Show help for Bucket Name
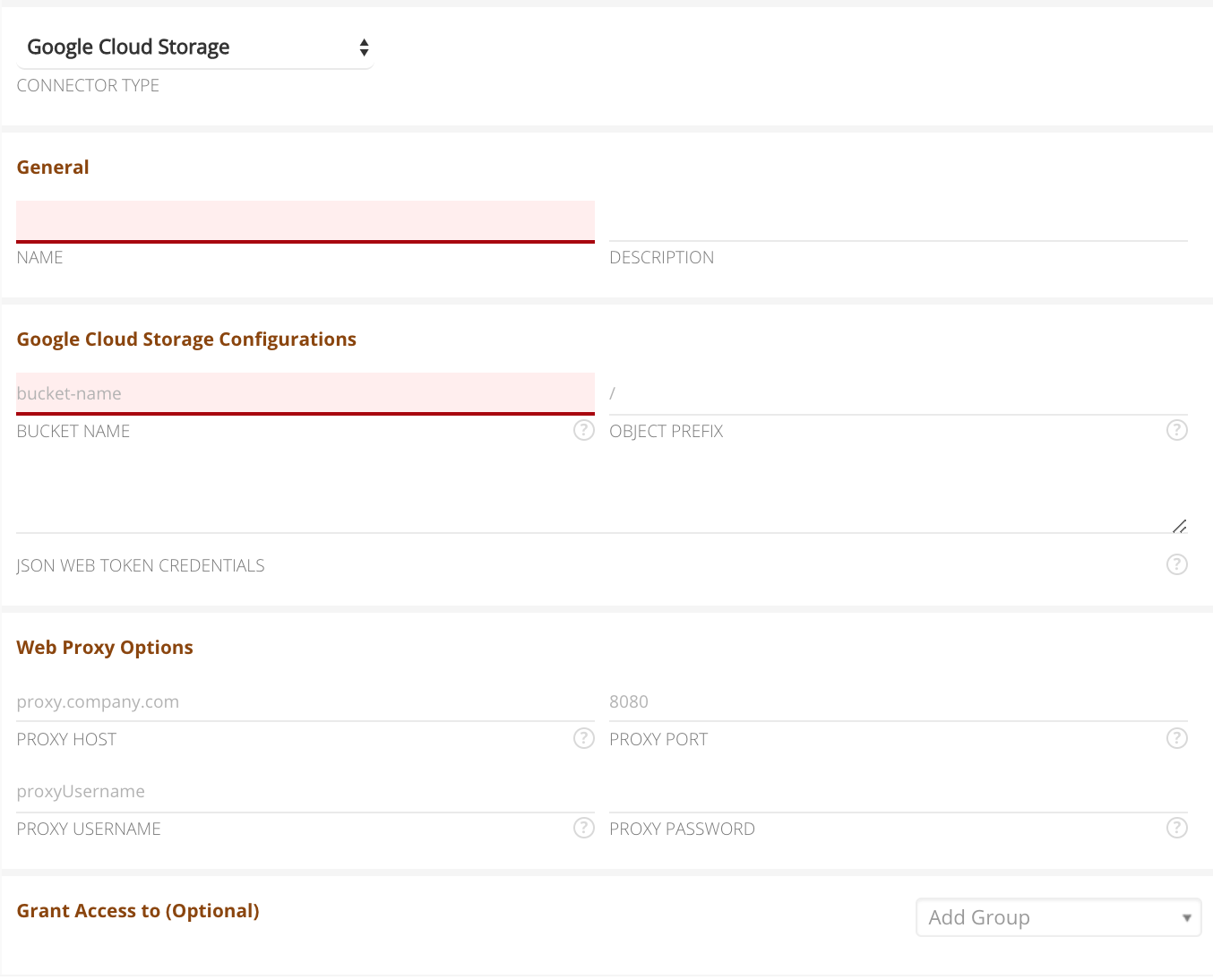The image size is (1213, 980). [x=584, y=430]
